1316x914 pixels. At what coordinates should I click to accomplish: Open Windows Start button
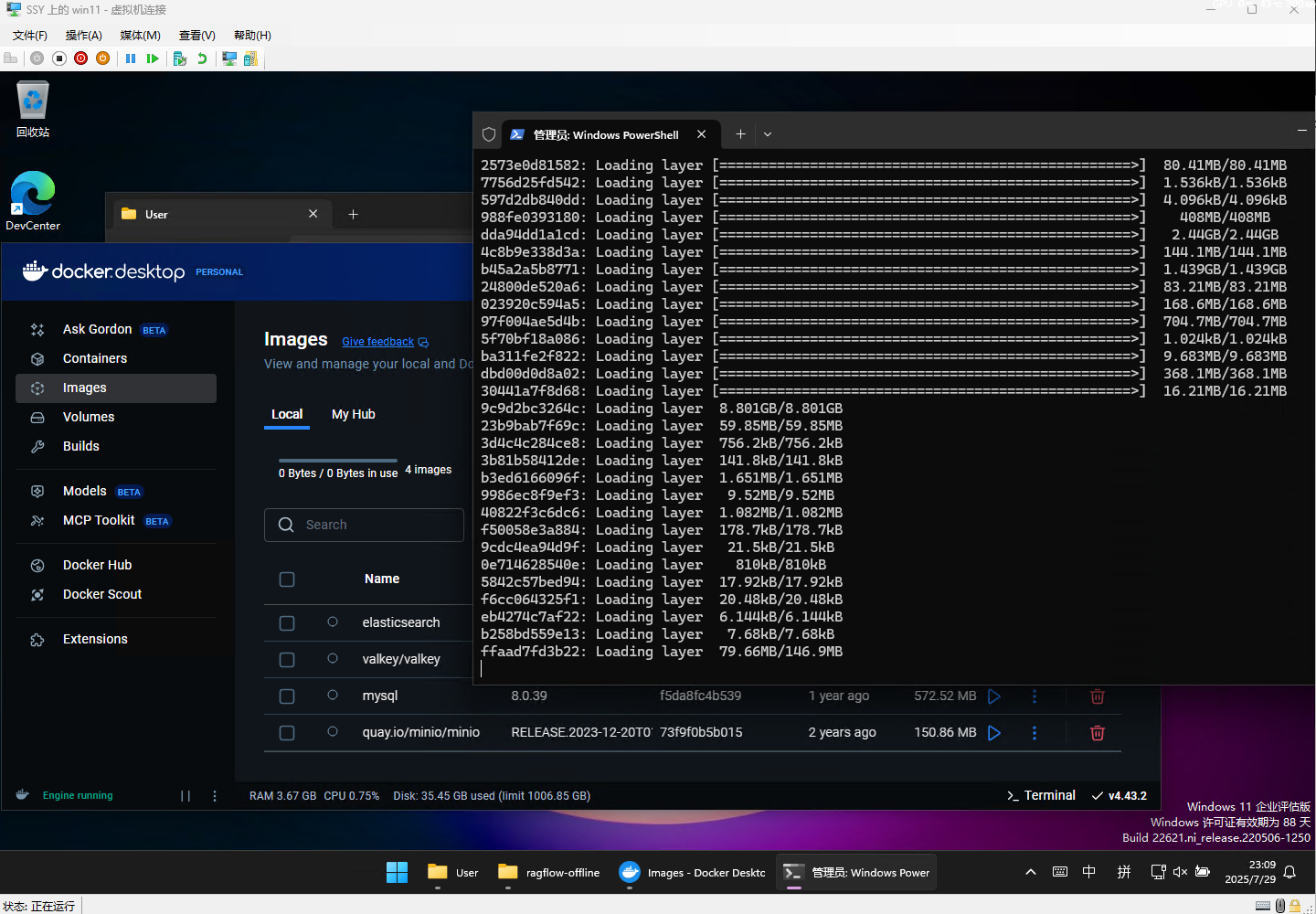pos(398,872)
